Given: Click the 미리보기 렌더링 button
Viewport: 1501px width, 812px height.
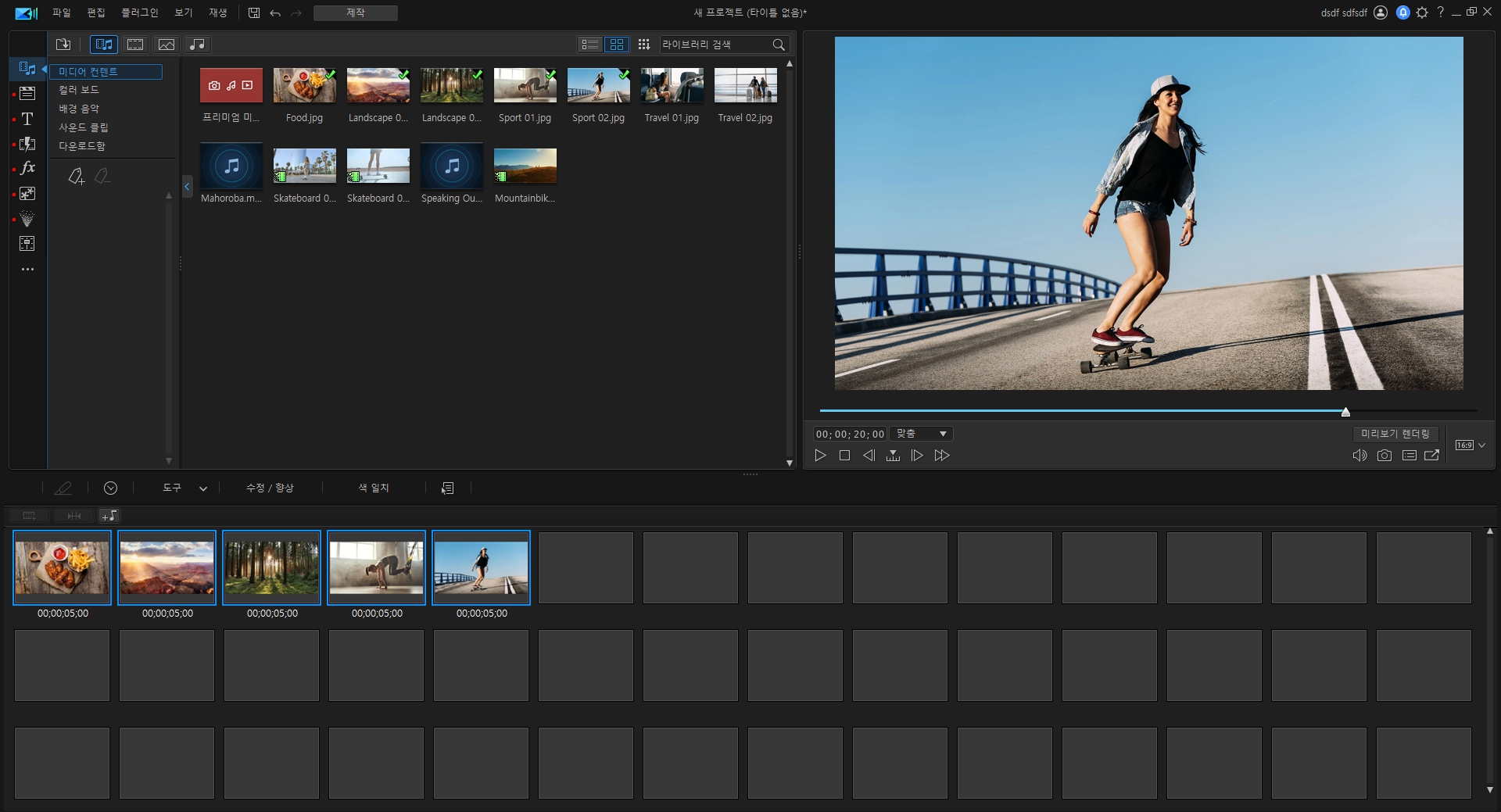Looking at the screenshot, I should pos(1395,434).
